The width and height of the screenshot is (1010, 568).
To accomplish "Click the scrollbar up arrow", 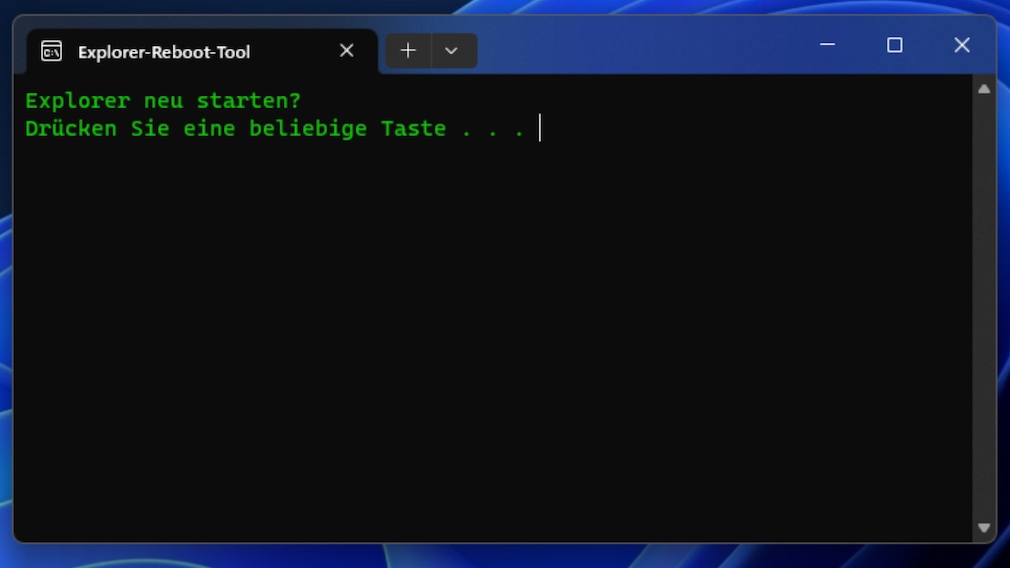I will click(984, 89).
